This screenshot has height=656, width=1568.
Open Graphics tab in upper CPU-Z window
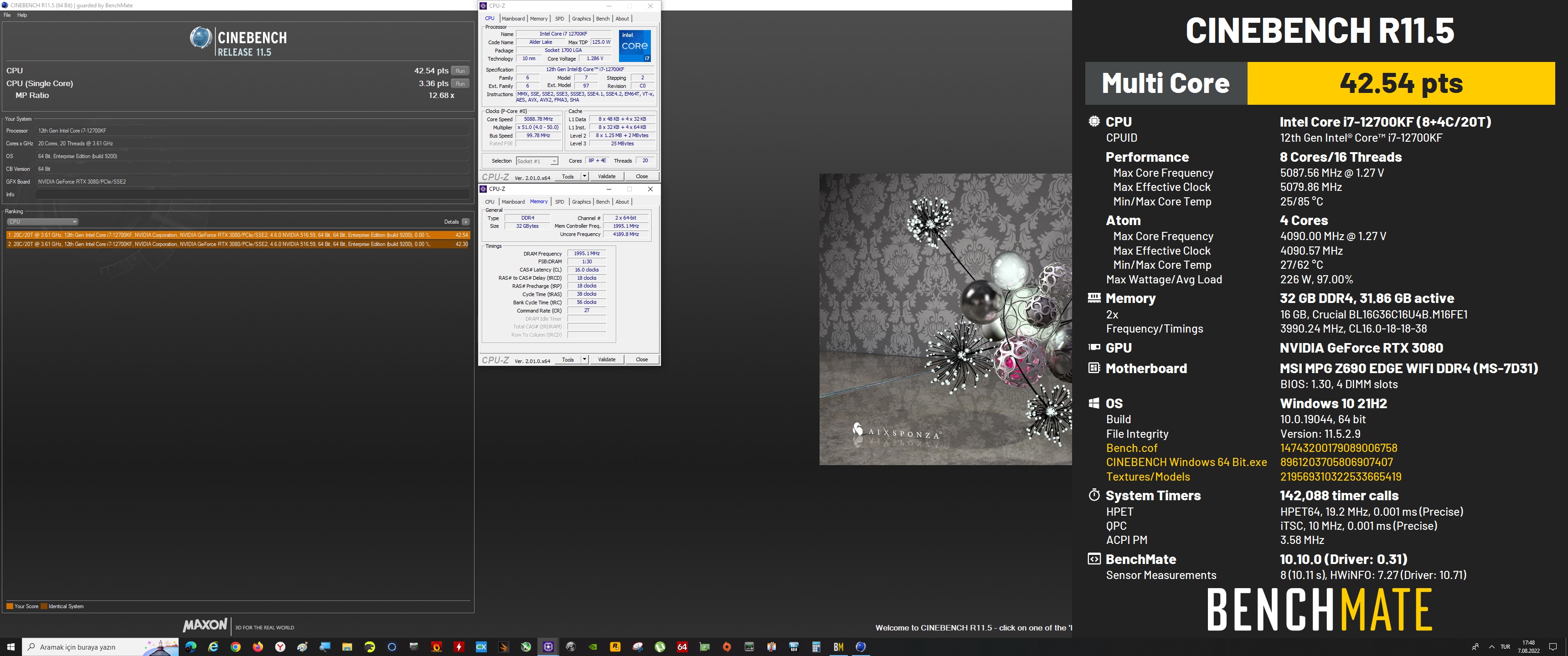581,19
